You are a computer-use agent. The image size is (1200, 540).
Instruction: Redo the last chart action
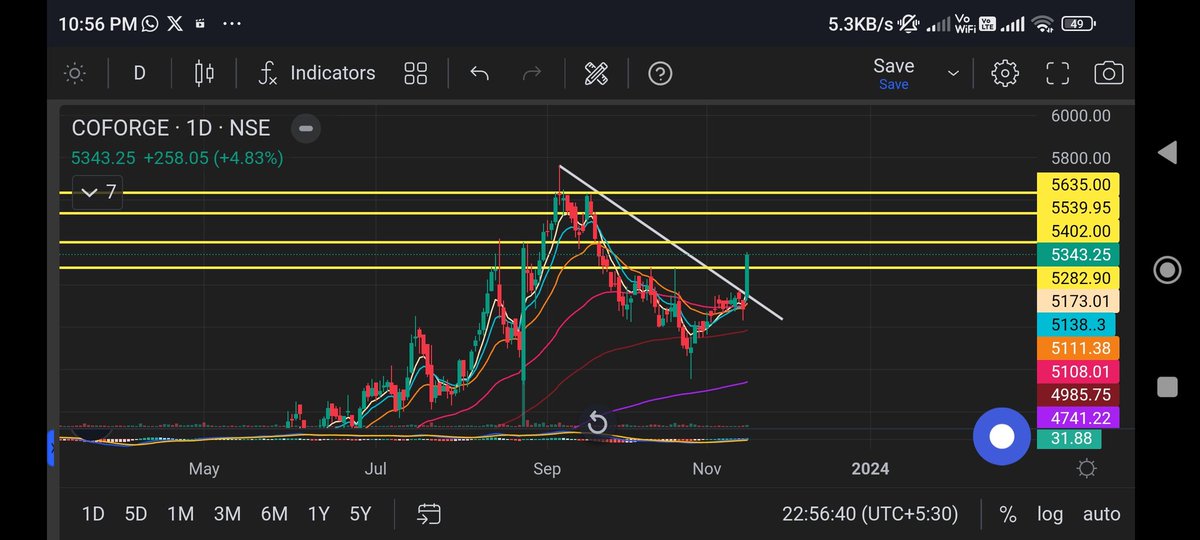point(533,73)
